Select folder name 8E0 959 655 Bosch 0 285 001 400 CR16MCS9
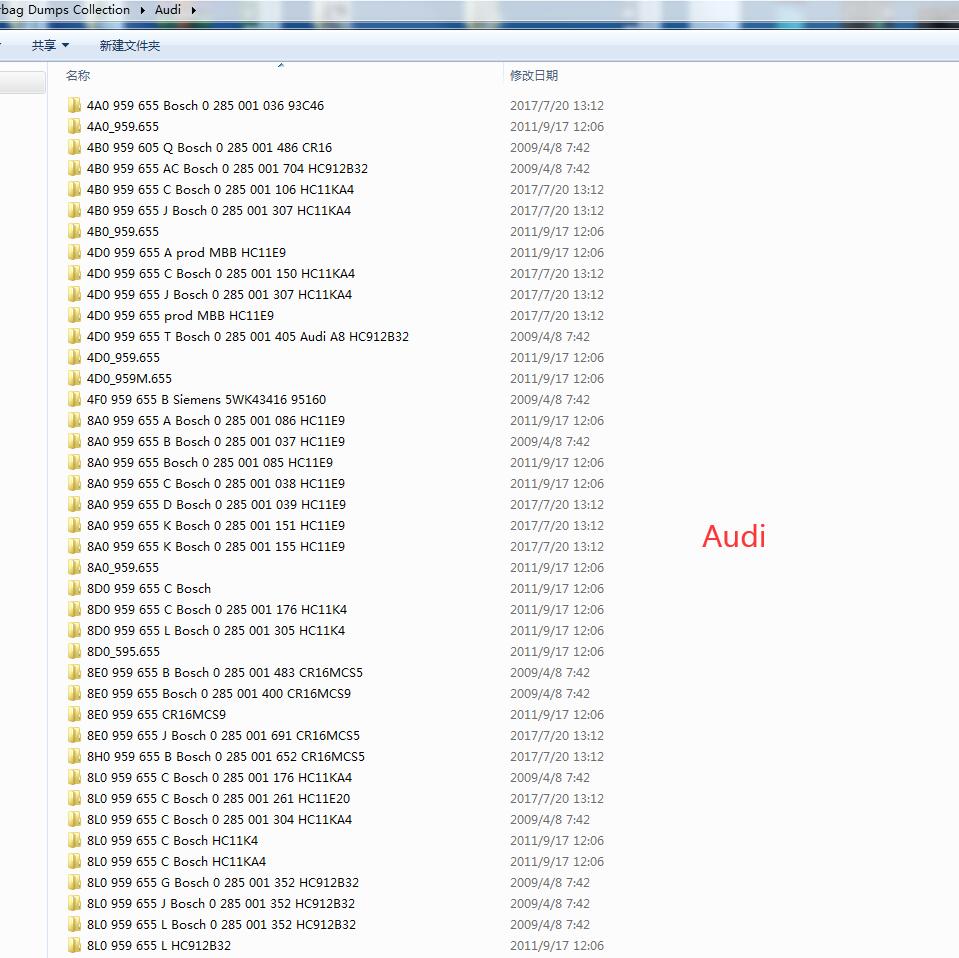 click(x=219, y=693)
